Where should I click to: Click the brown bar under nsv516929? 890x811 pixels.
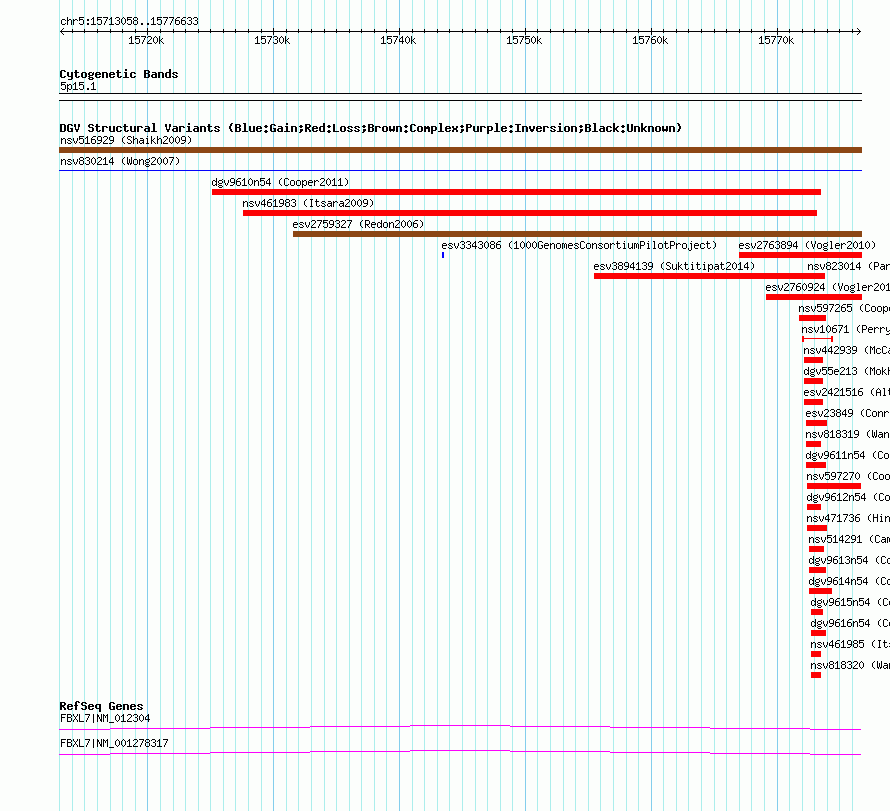point(460,150)
